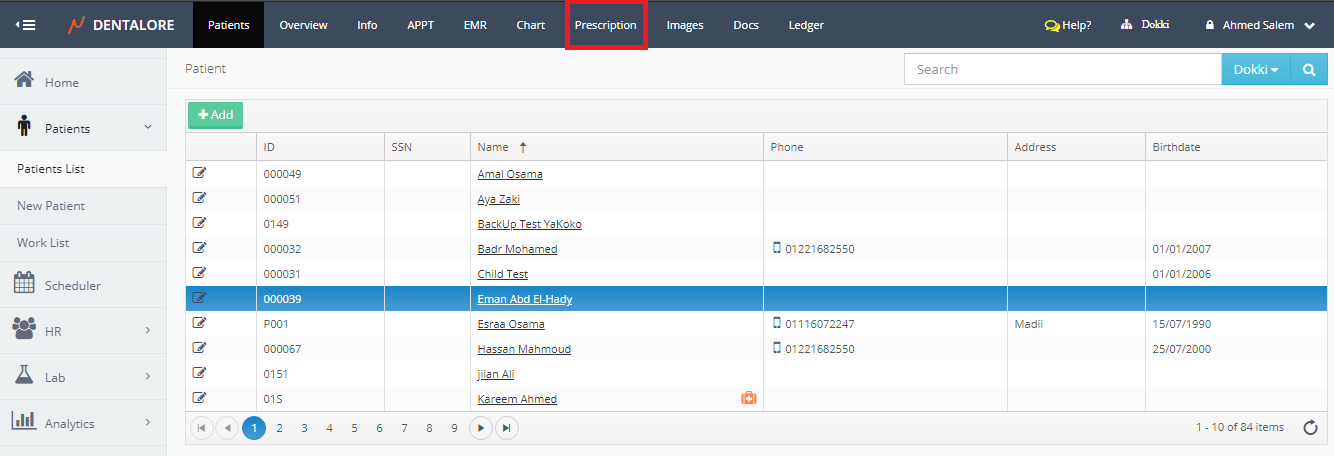Click the edit icon for Amal Osama
The image size is (1334, 456).
(x=199, y=173)
